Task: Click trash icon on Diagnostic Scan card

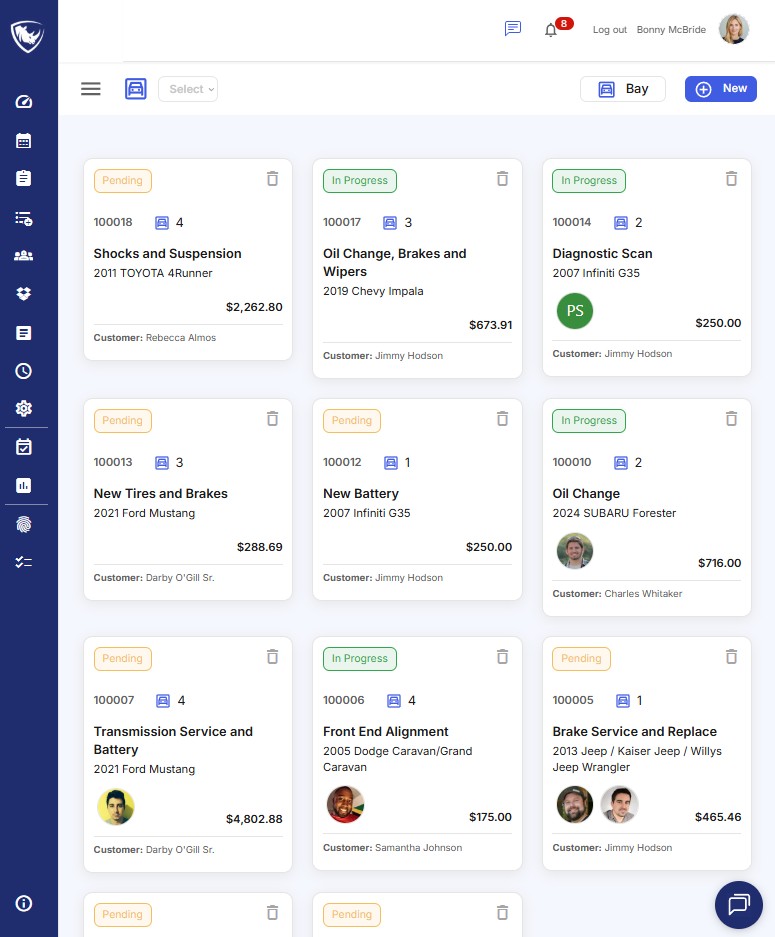Action: 731,179
